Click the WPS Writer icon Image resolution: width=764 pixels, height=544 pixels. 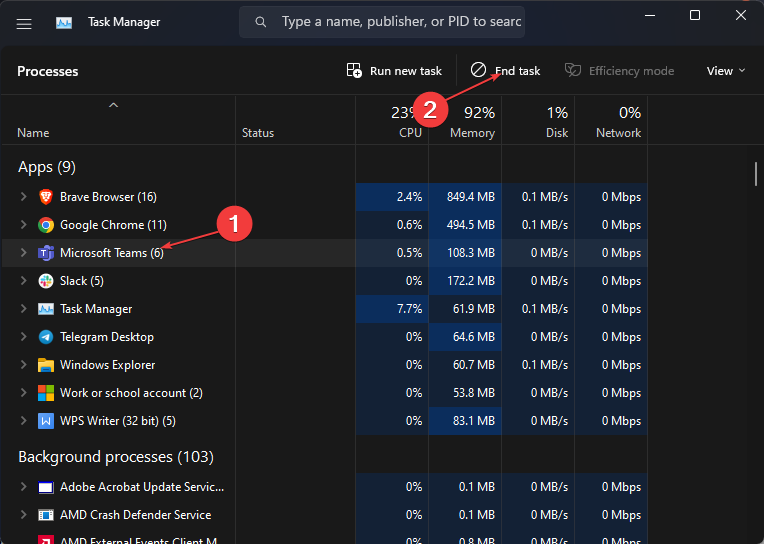(x=46, y=421)
